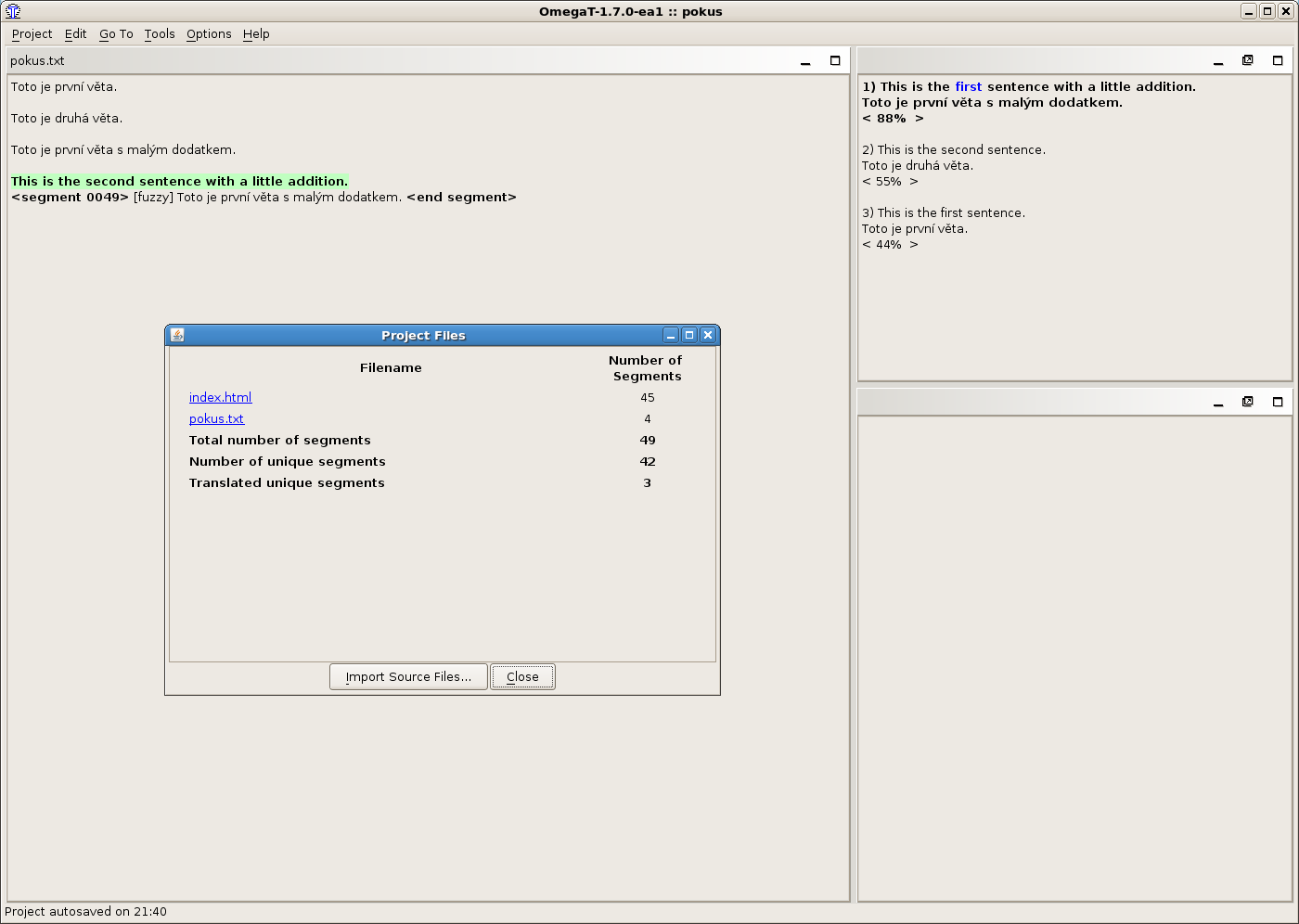Maximize the fuzzy matches pane
1299x924 pixels.
pyautogui.click(x=1278, y=61)
